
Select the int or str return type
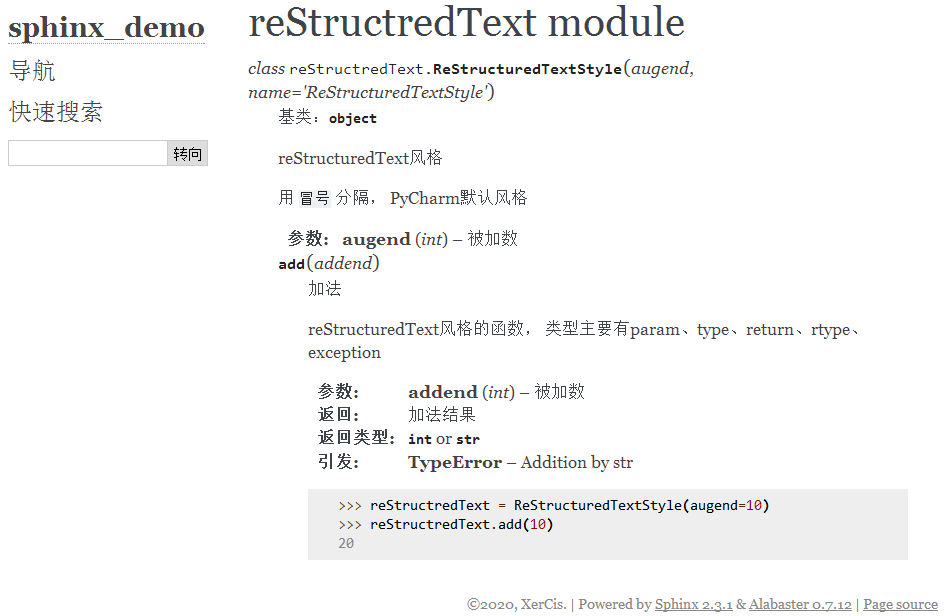[x=443, y=439]
